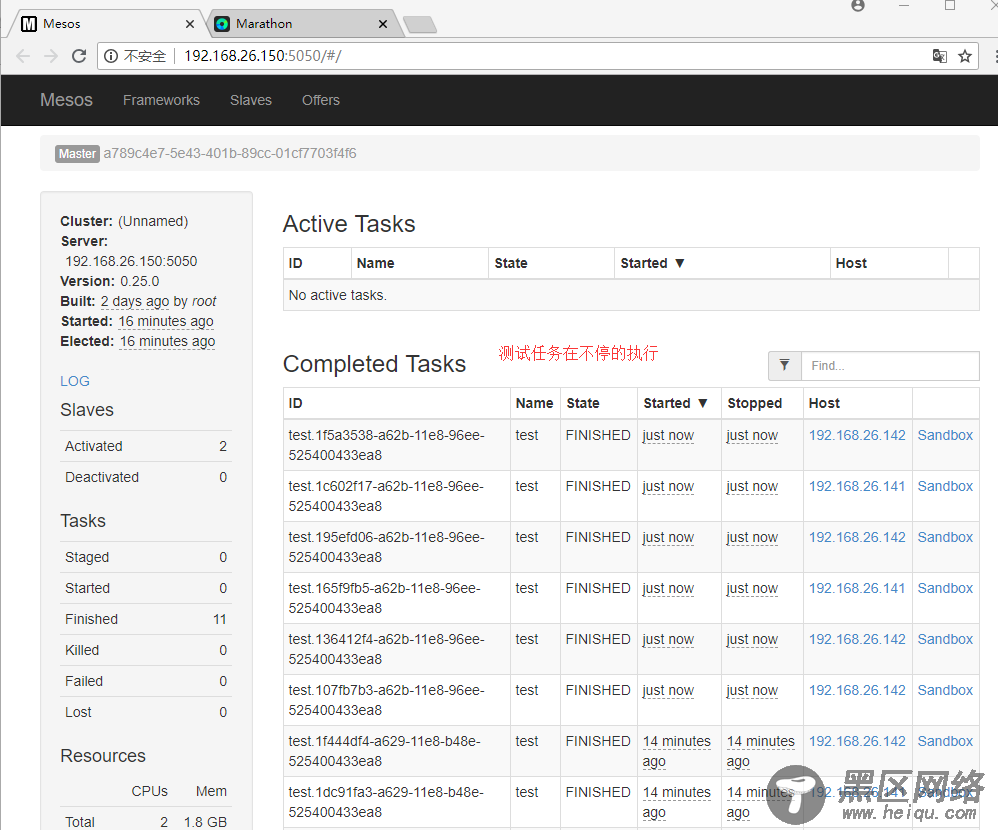
Task: Click the Marathon tab favicon
Action: point(221,24)
